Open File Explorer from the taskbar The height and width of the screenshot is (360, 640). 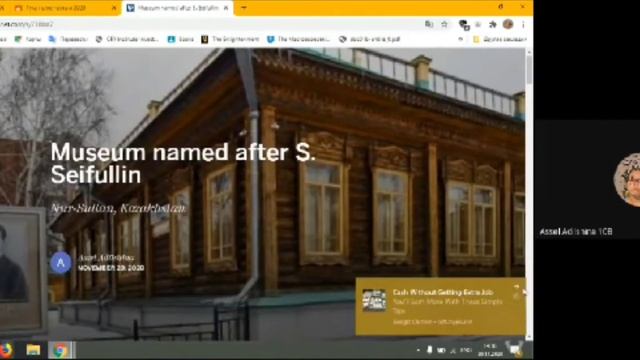(33, 350)
